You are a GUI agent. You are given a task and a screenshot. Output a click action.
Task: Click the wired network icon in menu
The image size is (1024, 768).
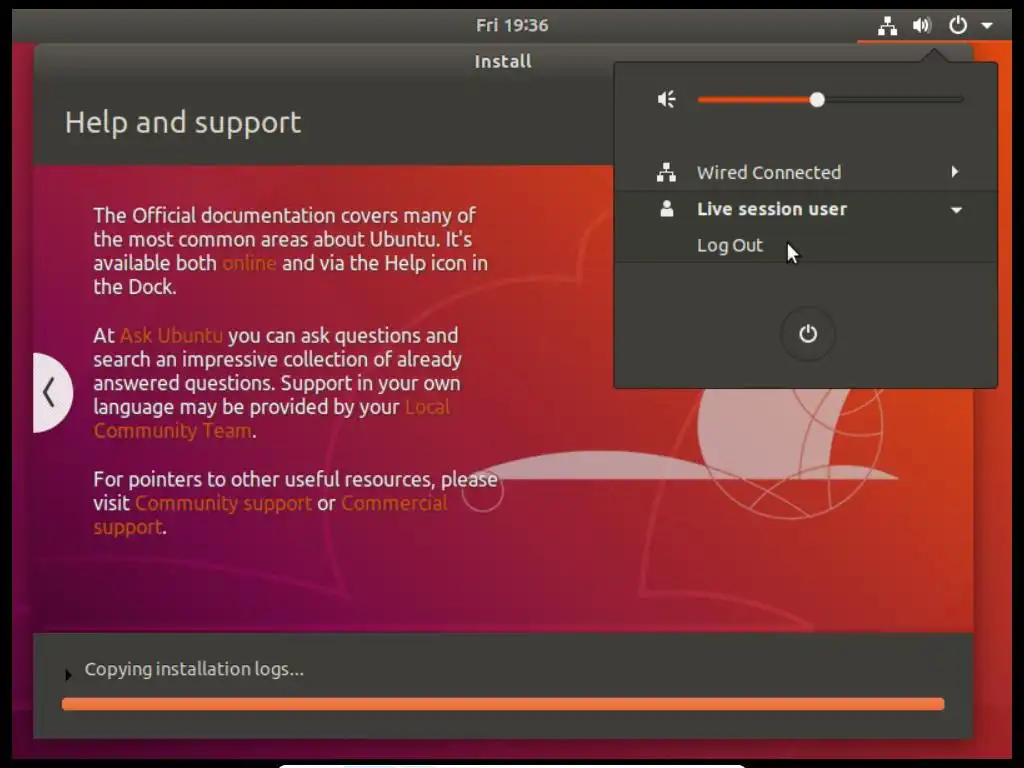(666, 172)
